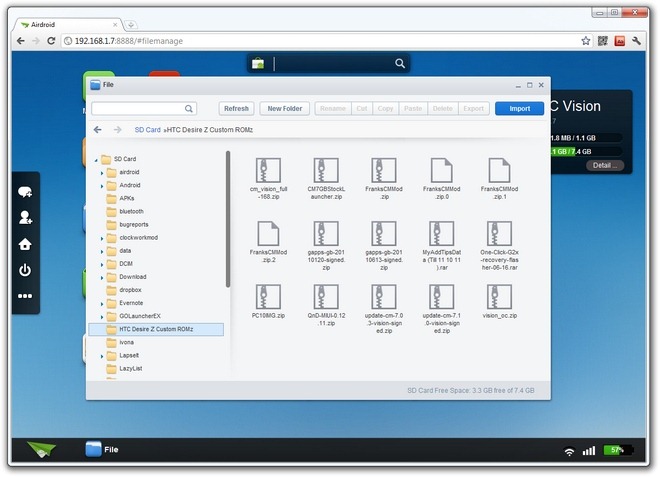Viewport: 660px width, 477px height.
Task: Click the Wi-Fi status icon
Action: [569, 451]
